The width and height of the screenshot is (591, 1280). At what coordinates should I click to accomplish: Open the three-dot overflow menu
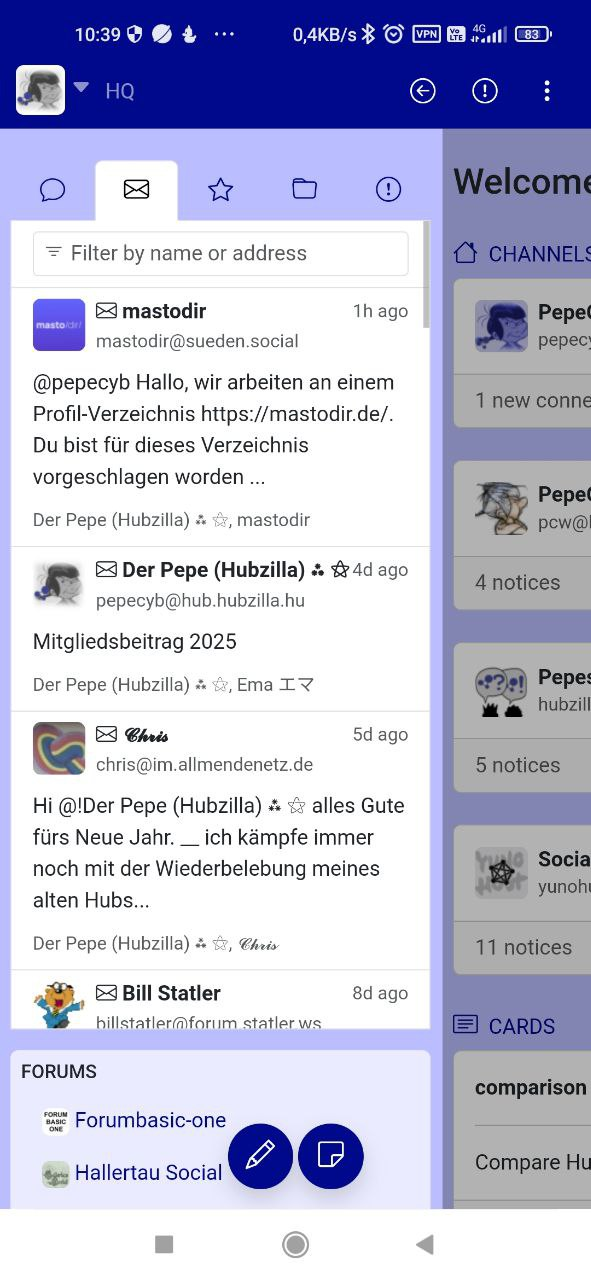point(547,91)
